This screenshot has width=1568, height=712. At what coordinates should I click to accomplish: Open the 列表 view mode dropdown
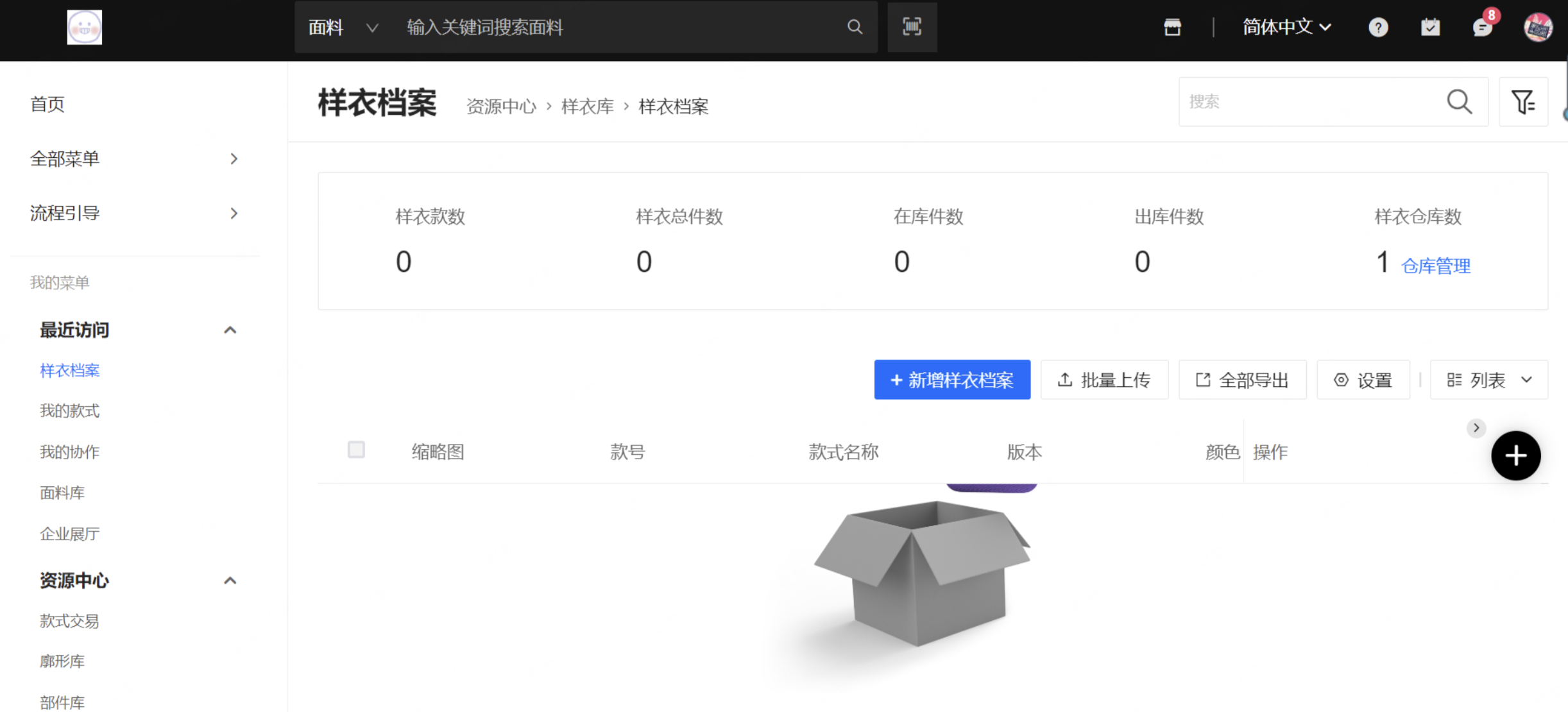[x=1488, y=380]
